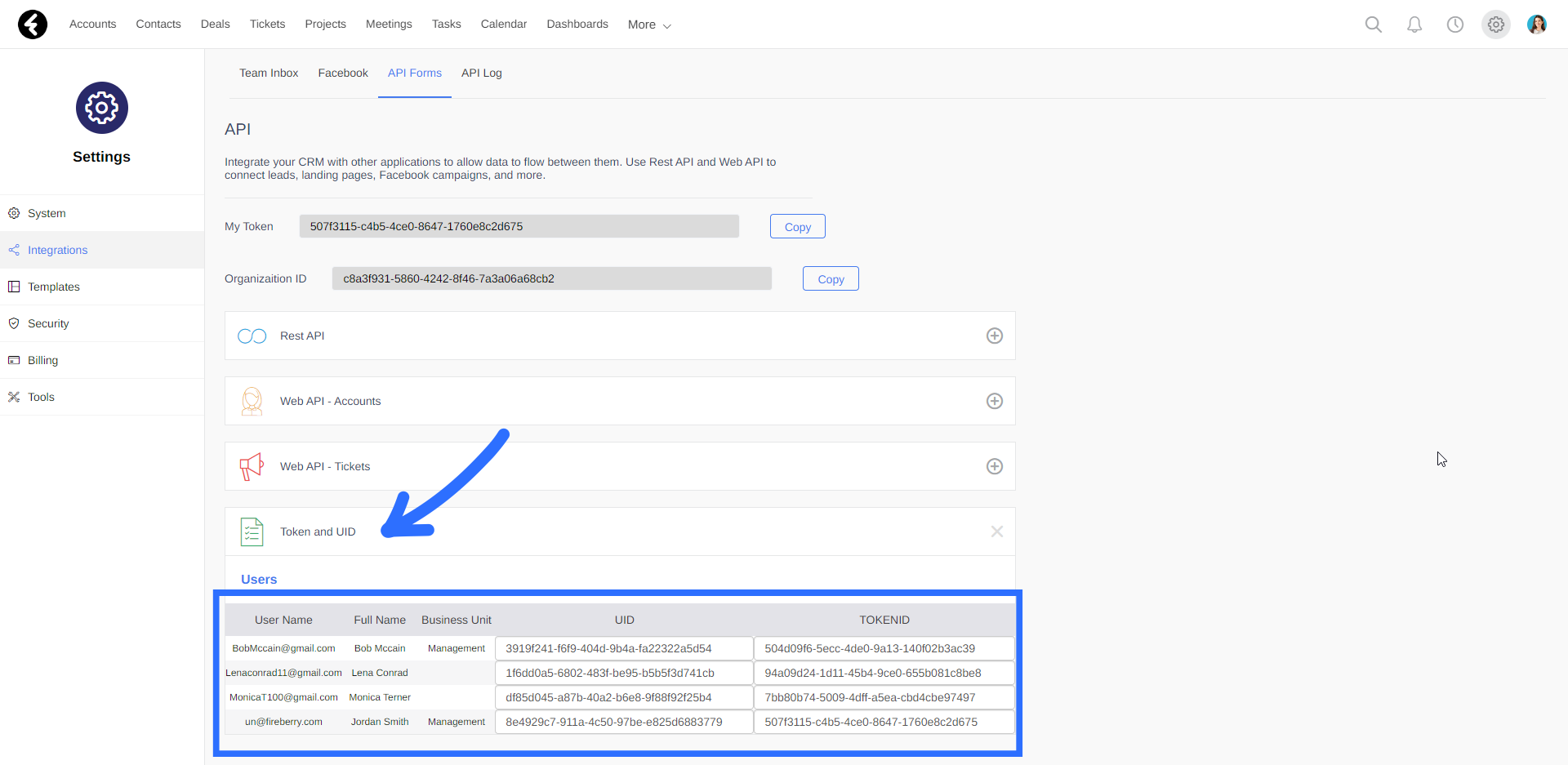The height and width of the screenshot is (765, 1568).
Task: Select the Tools wrench icon
Action: pyautogui.click(x=13, y=396)
